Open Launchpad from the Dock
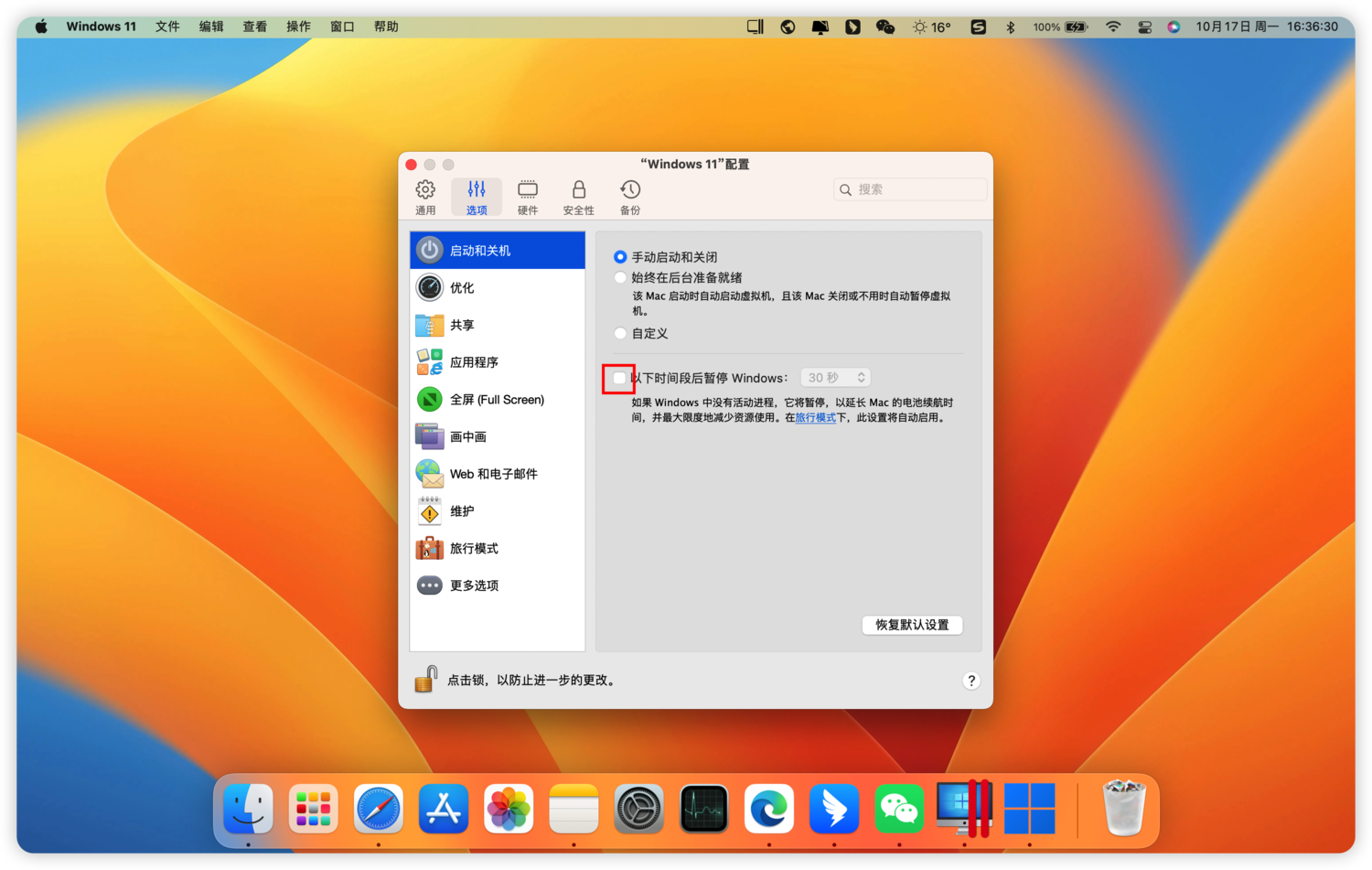 pos(313,809)
